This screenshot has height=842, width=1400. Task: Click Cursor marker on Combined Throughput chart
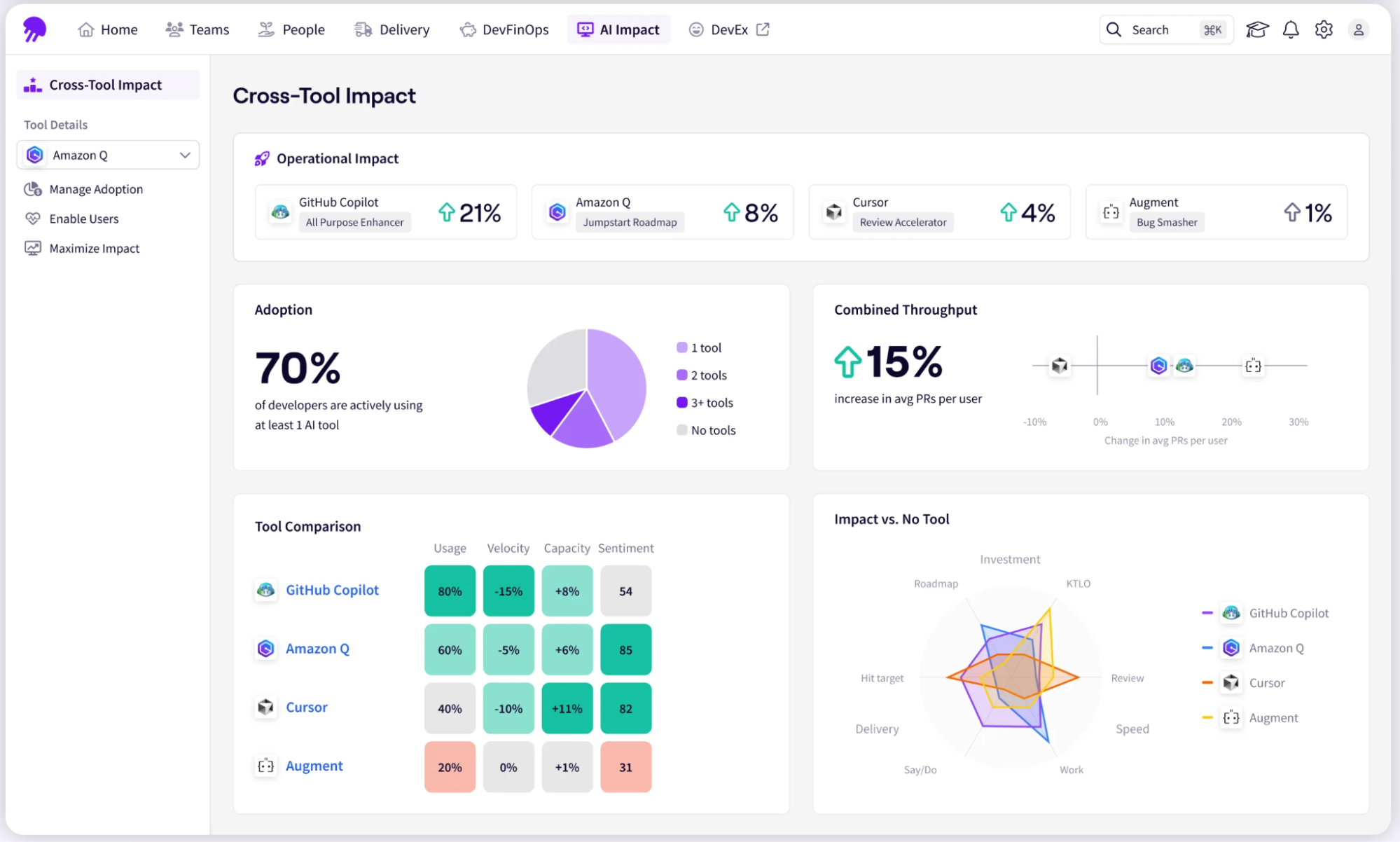click(1060, 366)
